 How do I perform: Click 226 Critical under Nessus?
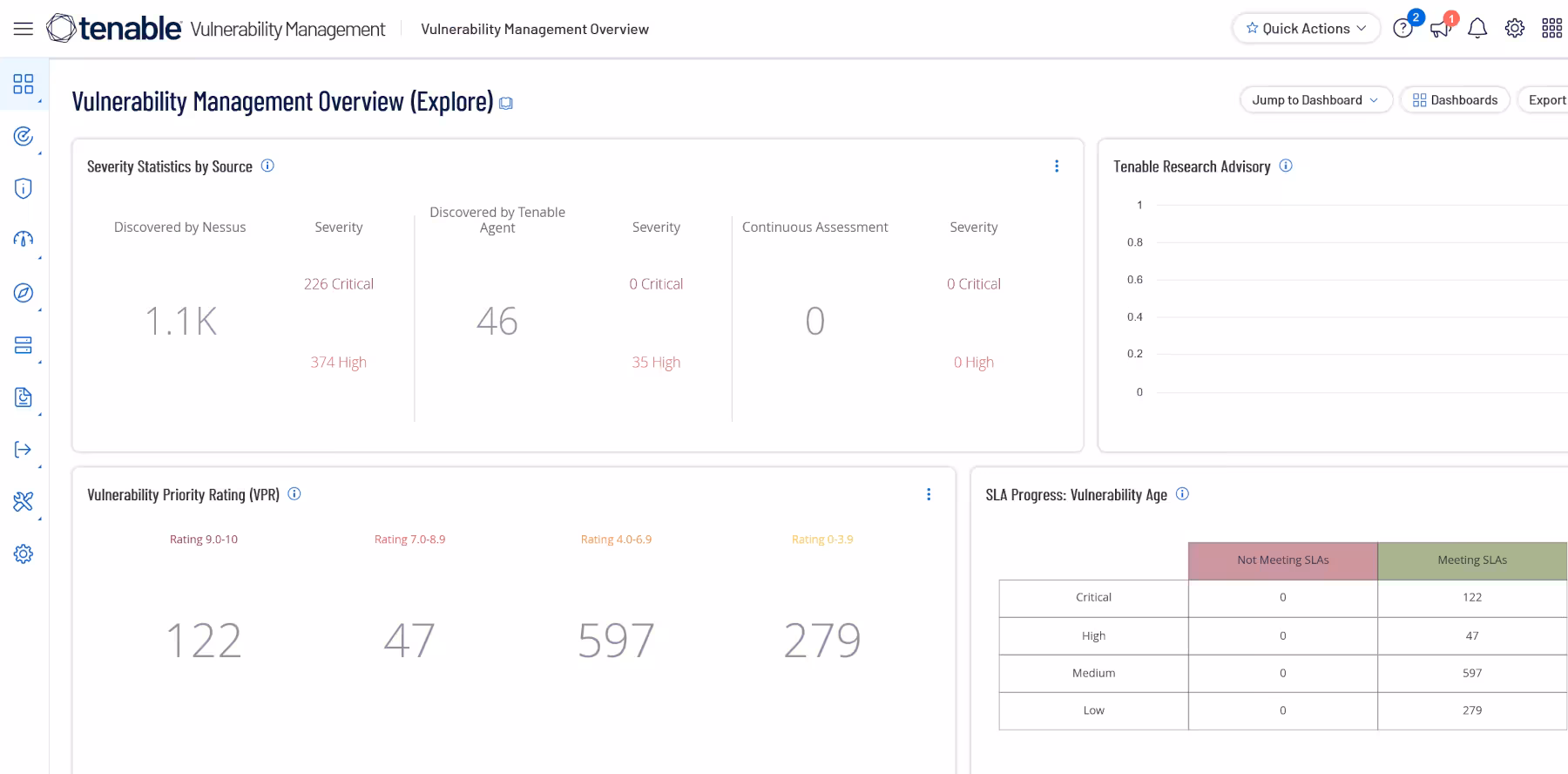coord(339,284)
